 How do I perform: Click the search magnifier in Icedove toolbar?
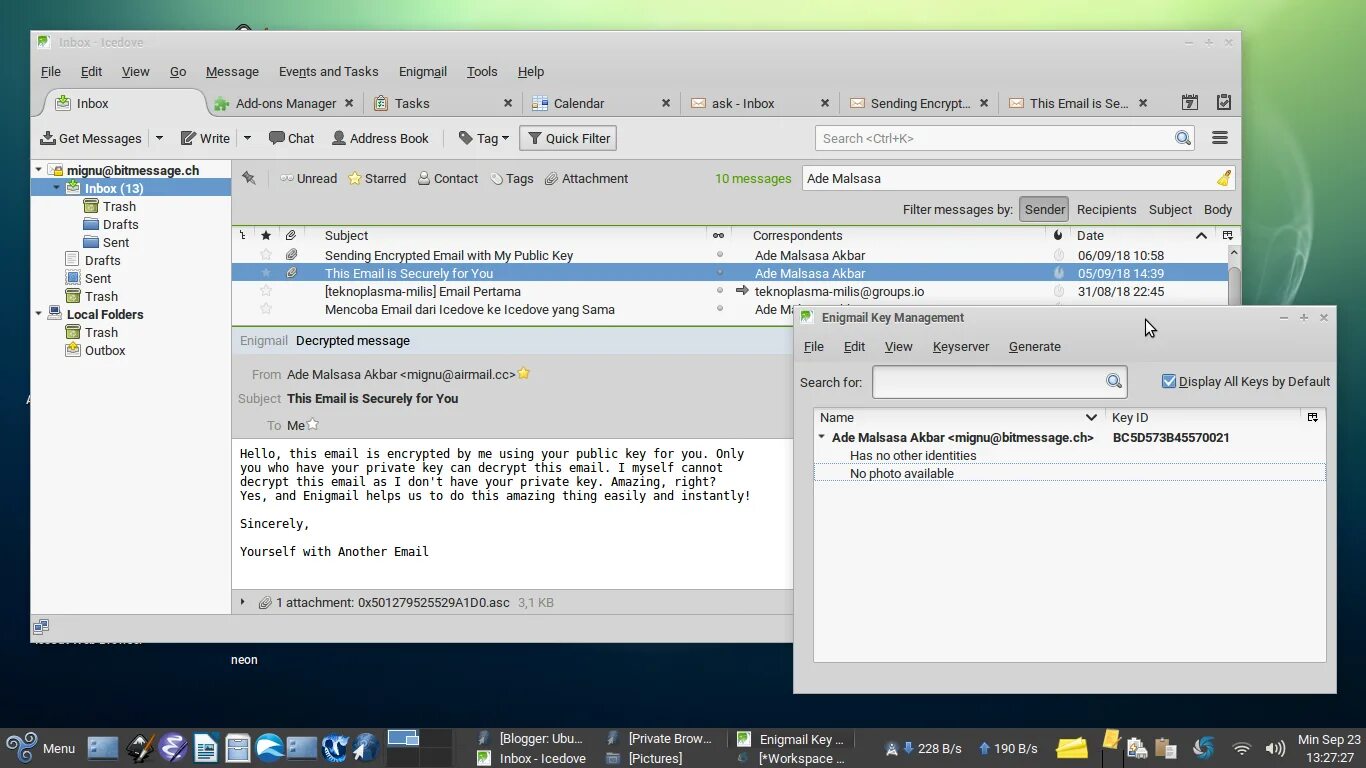tap(1183, 138)
